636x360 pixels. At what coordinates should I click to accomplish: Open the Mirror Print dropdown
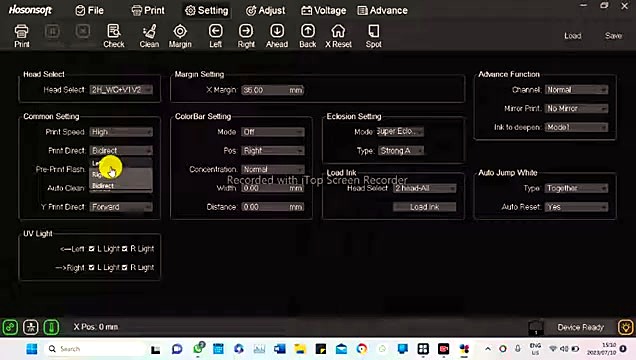click(576, 108)
